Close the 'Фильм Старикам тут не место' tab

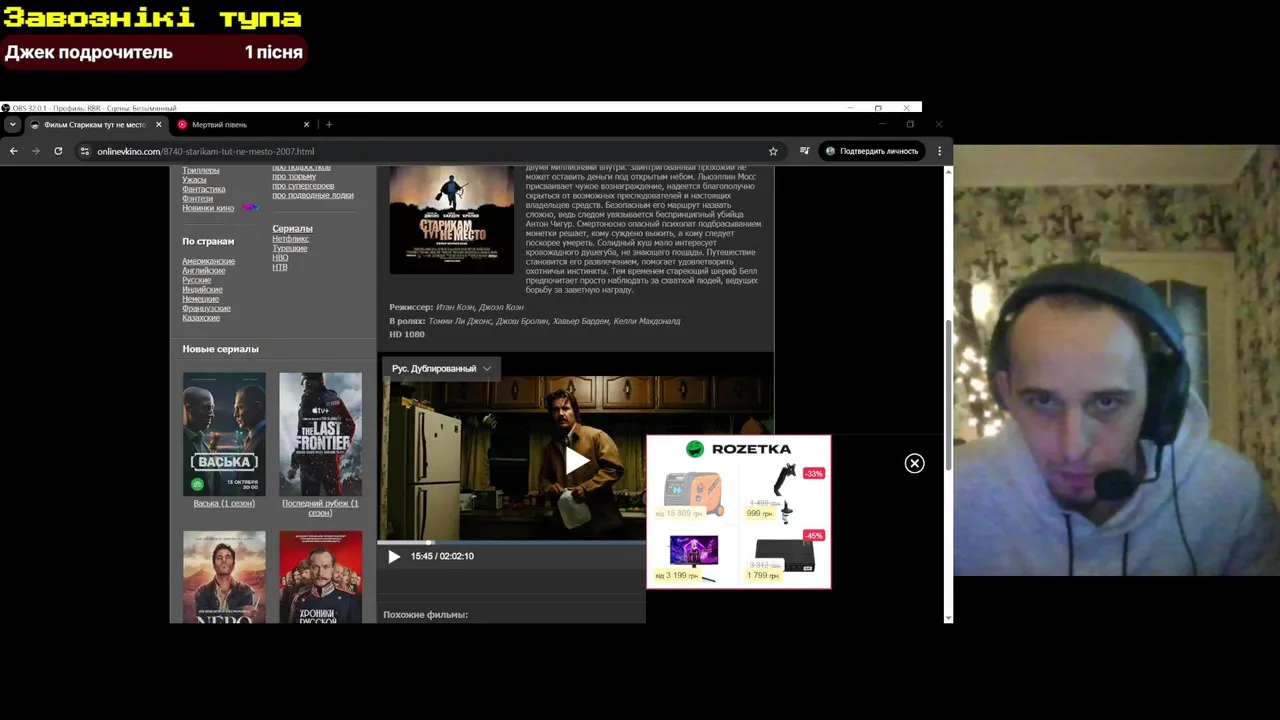pos(158,124)
